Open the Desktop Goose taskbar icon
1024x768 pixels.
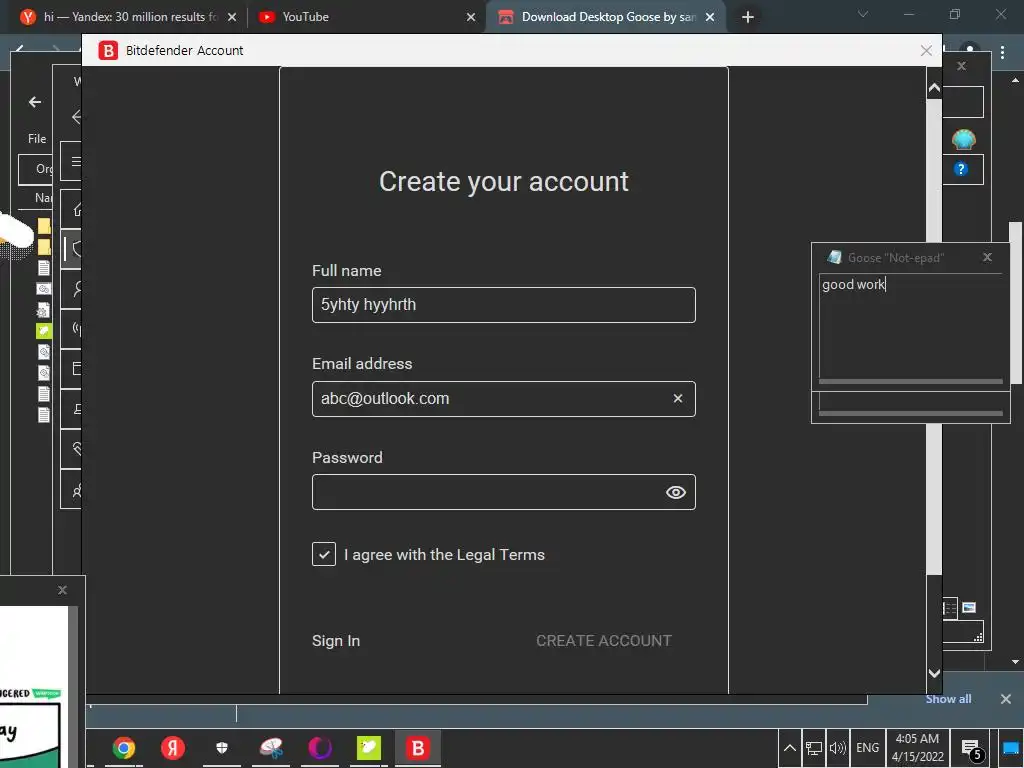coord(368,748)
